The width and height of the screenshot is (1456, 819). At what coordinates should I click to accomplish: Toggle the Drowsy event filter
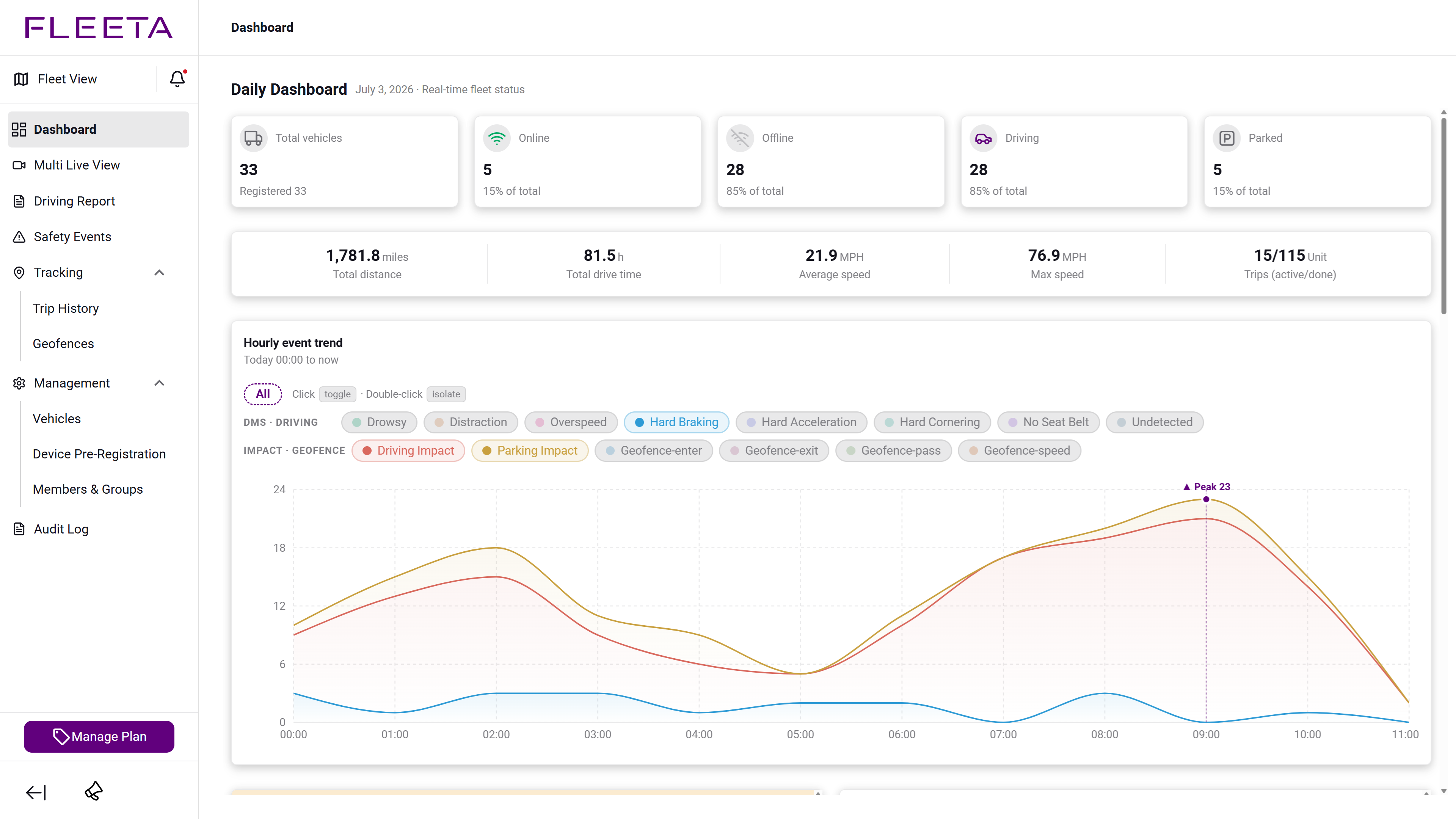[x=379, y=422]
